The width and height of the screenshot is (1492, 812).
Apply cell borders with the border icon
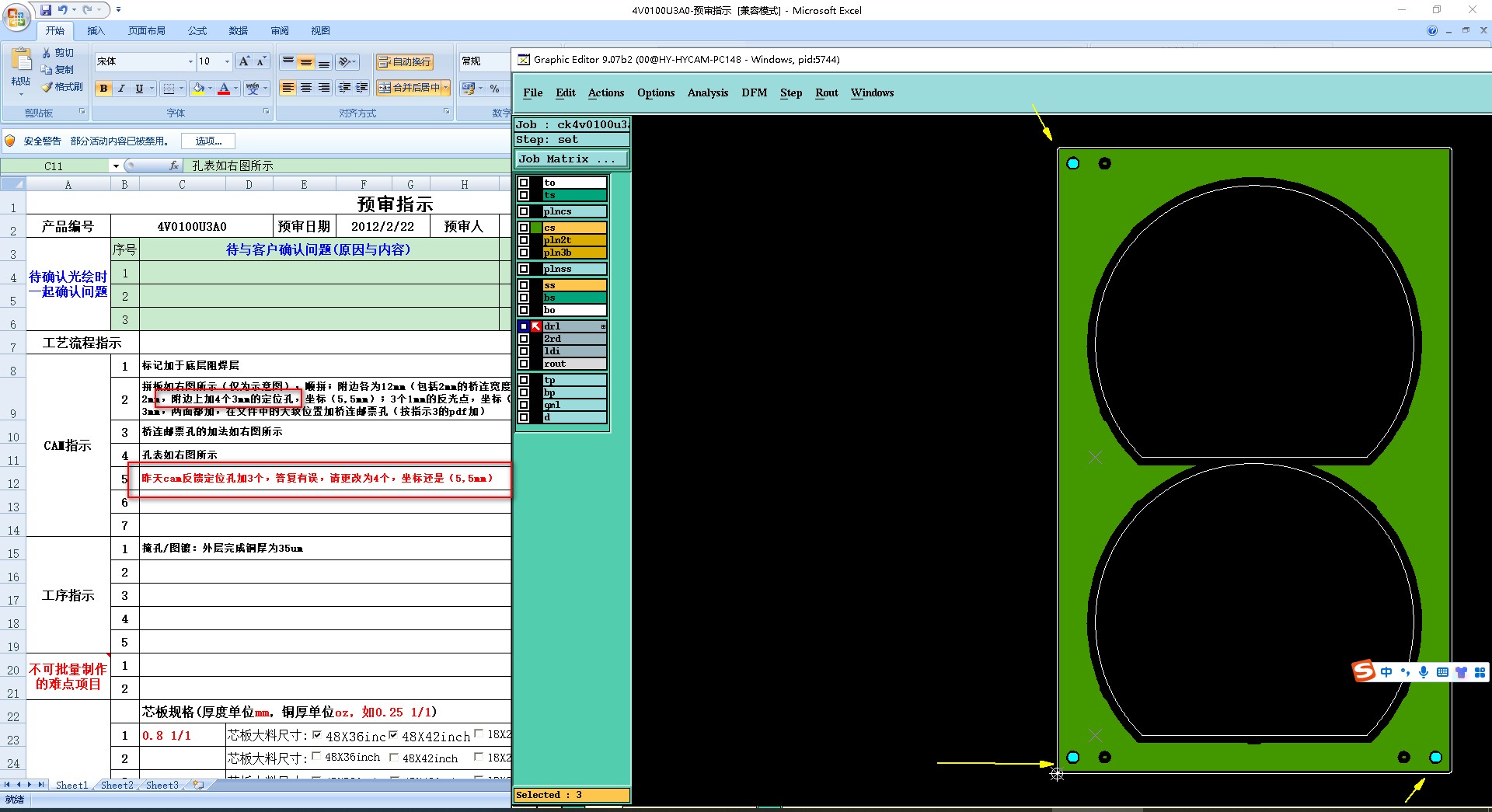click(169, 89)
